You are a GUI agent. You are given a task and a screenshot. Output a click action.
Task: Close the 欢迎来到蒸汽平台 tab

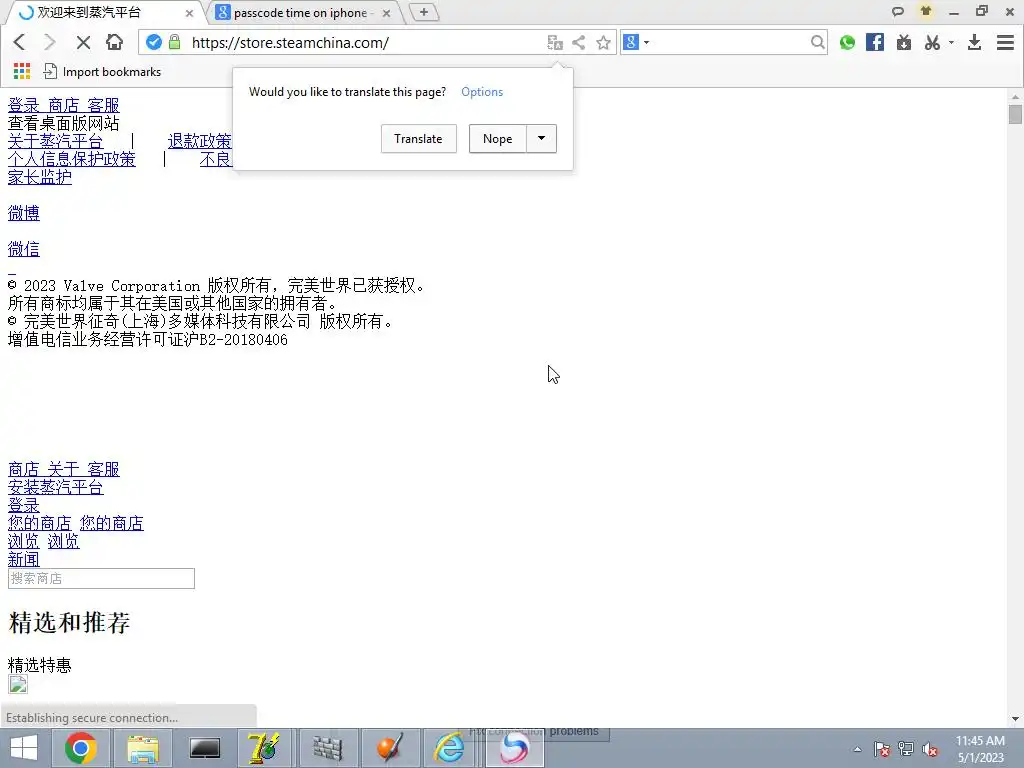tap(189, 13)
